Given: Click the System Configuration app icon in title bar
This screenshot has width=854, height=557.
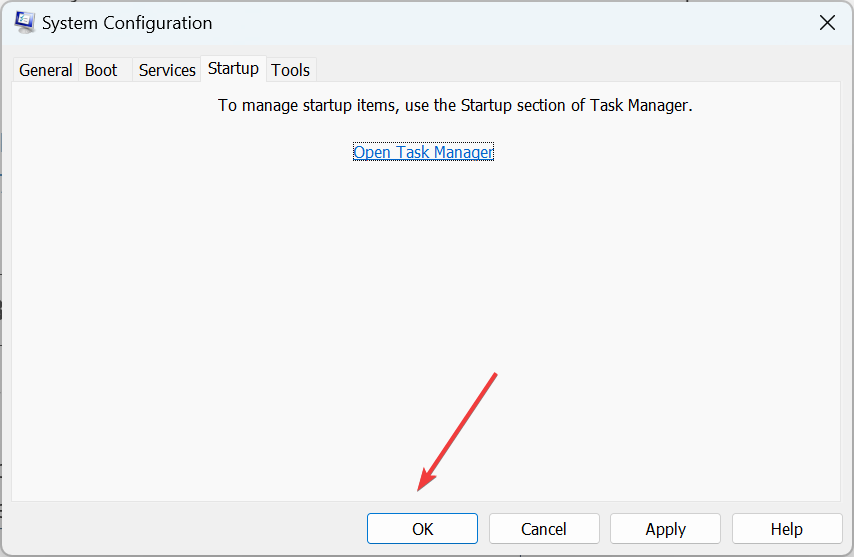Looking at the screenshot, I should click(25, 22).
